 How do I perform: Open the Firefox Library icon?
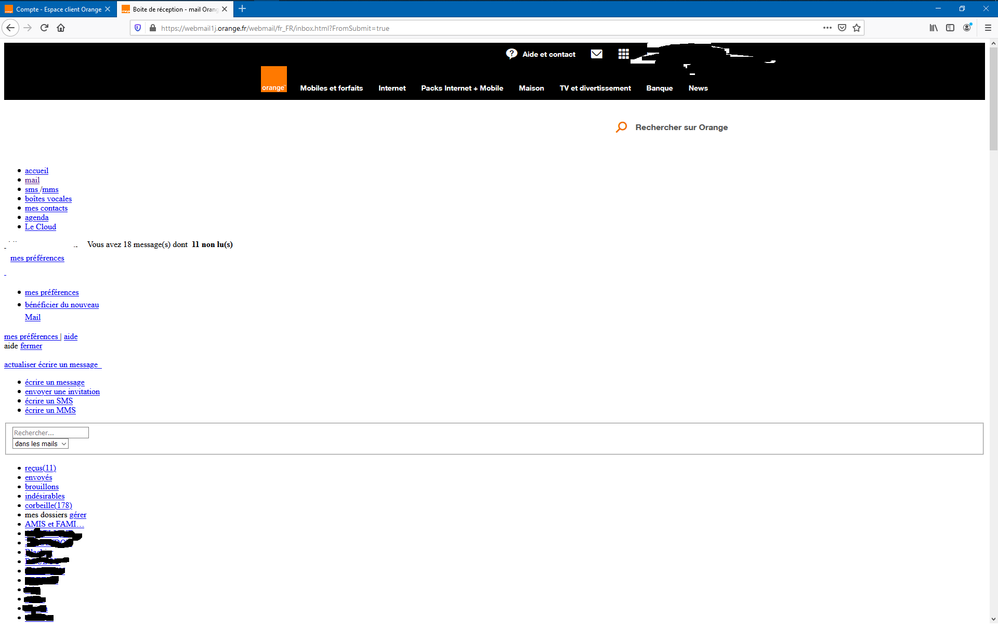pyautogui.click(x=934, y=28)
